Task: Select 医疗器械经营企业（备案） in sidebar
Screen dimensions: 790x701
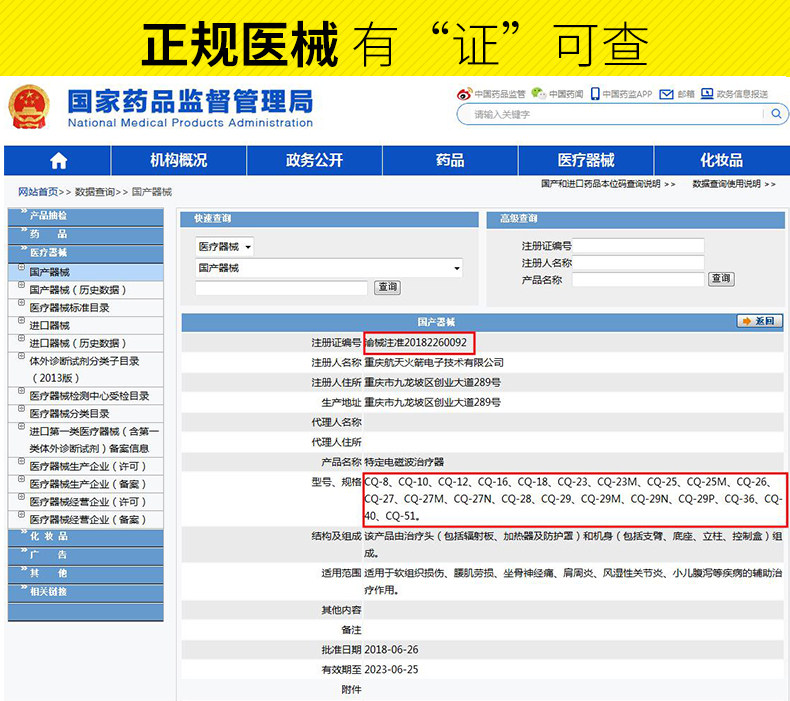Action: coord(88,520)
